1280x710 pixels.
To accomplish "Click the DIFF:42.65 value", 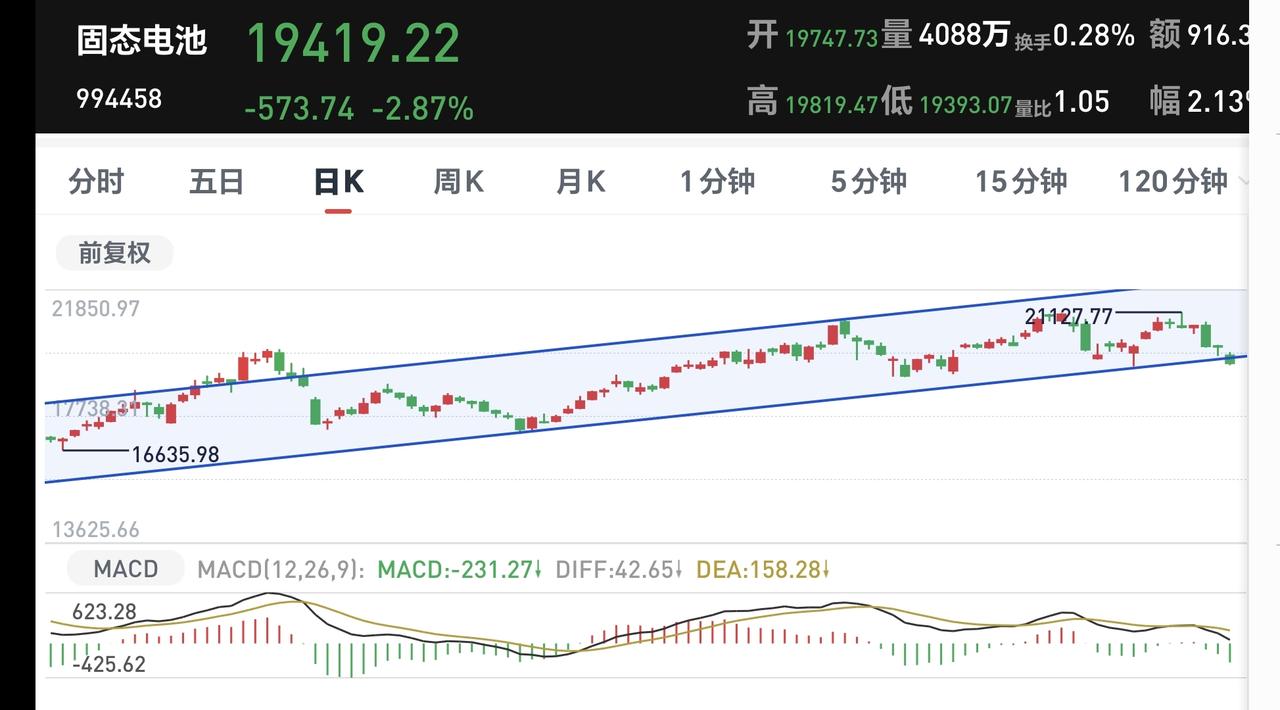I will (x=619, y=570).
